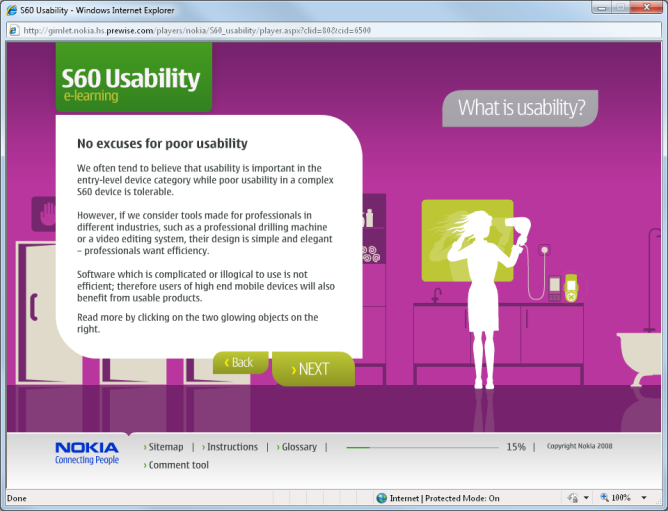This screenshot has height=511, width=668.
Task: Click the glowing green phone object
Action: tap(571, 289)
